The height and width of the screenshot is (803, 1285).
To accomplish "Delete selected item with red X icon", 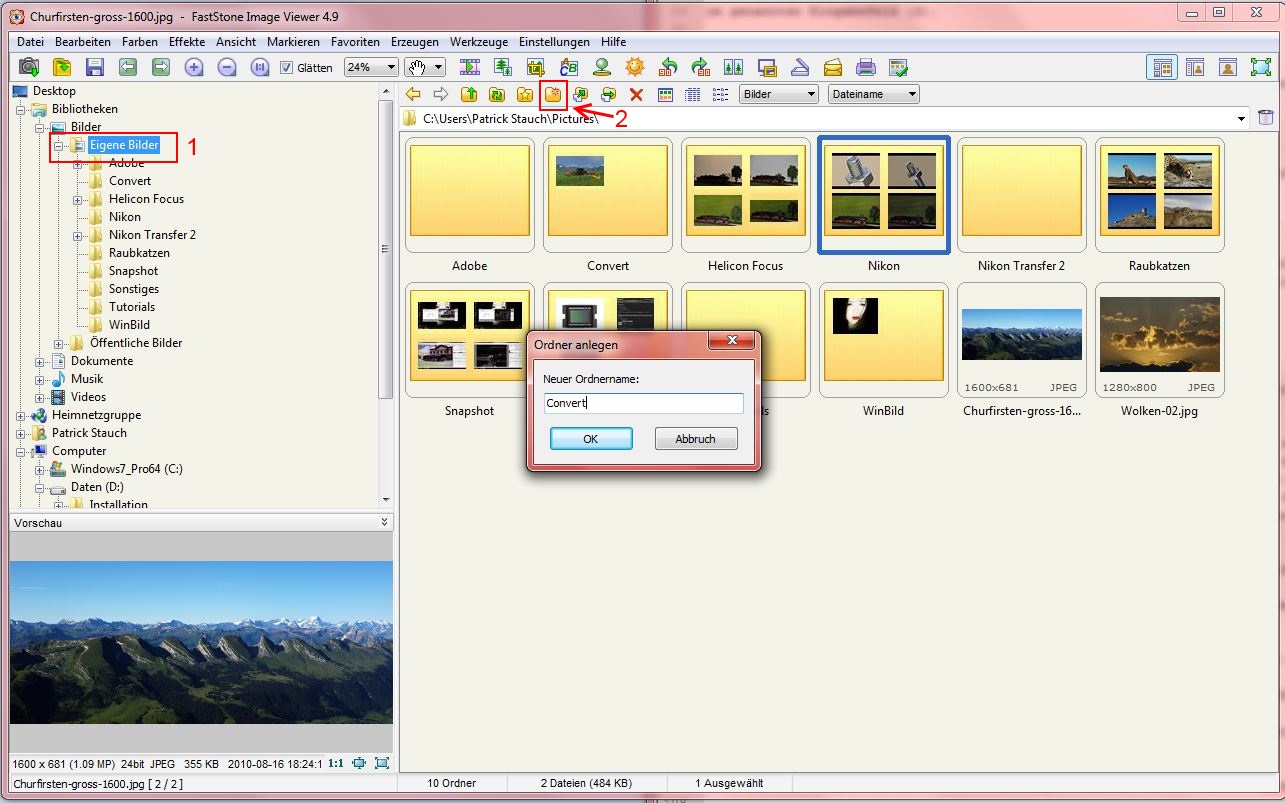I will [636, 94].
